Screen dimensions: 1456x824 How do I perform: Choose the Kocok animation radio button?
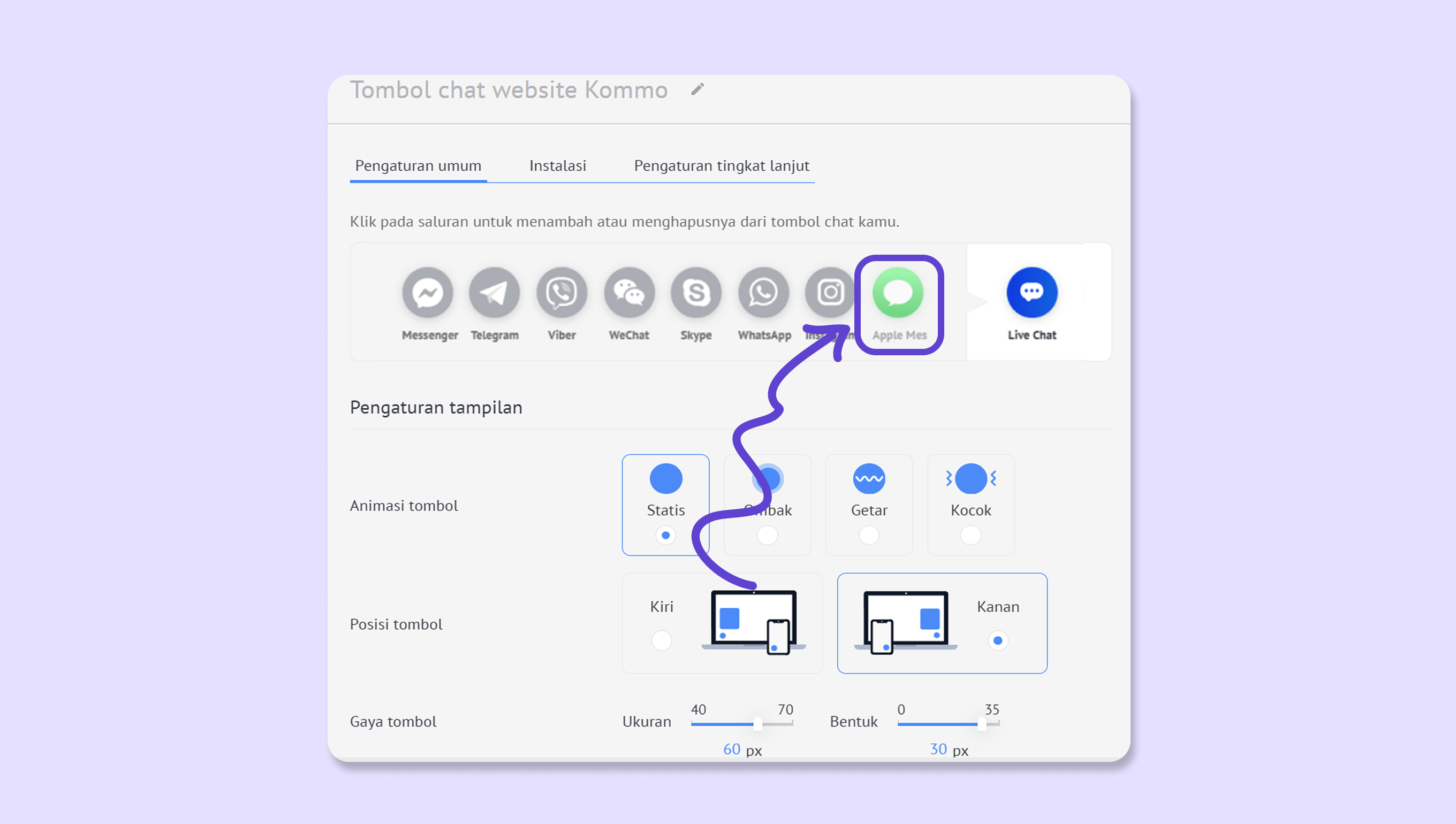point(970,535)
